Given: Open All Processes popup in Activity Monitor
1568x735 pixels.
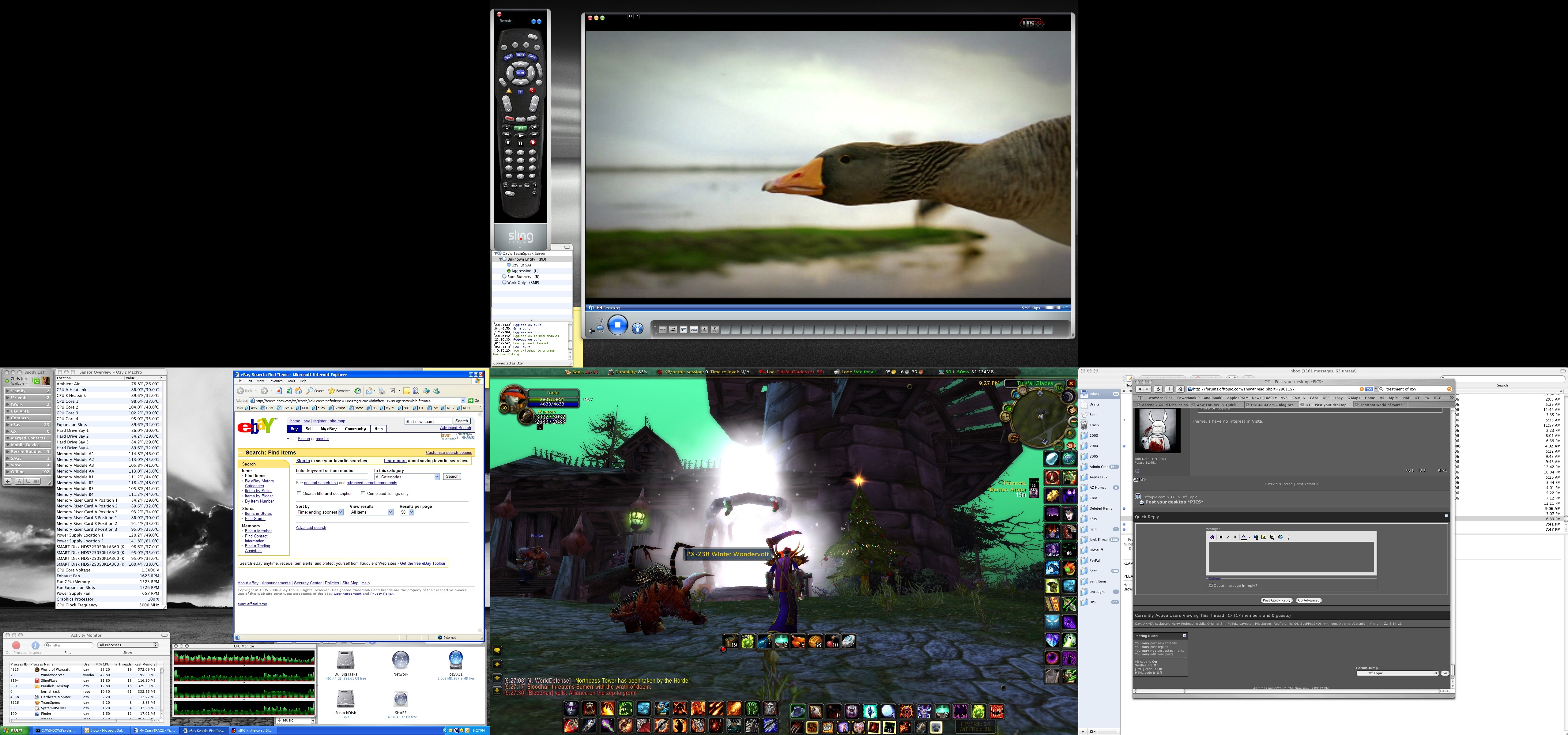Looking at the screenshot, I should tap(128, 645).
